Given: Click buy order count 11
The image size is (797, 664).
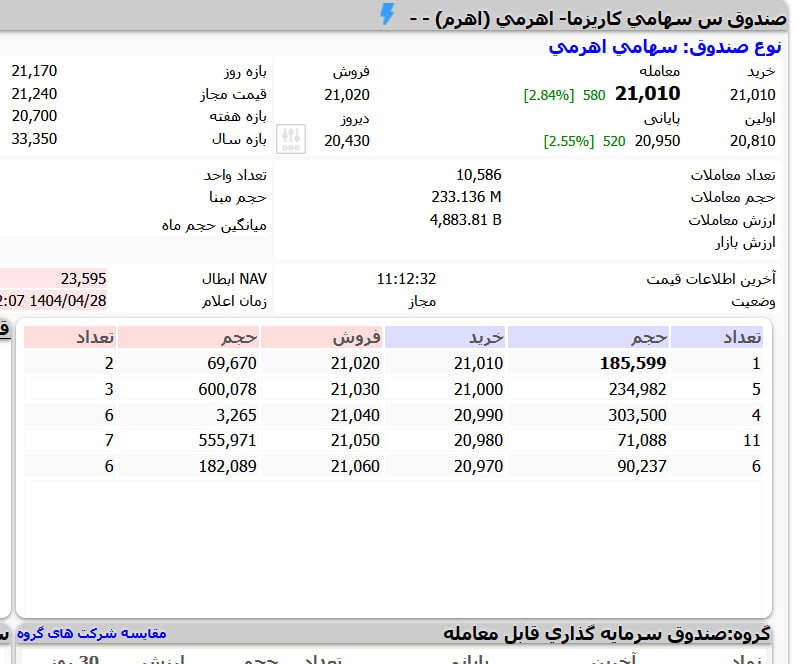Looking at the screenshot, I should pos(752,440).
